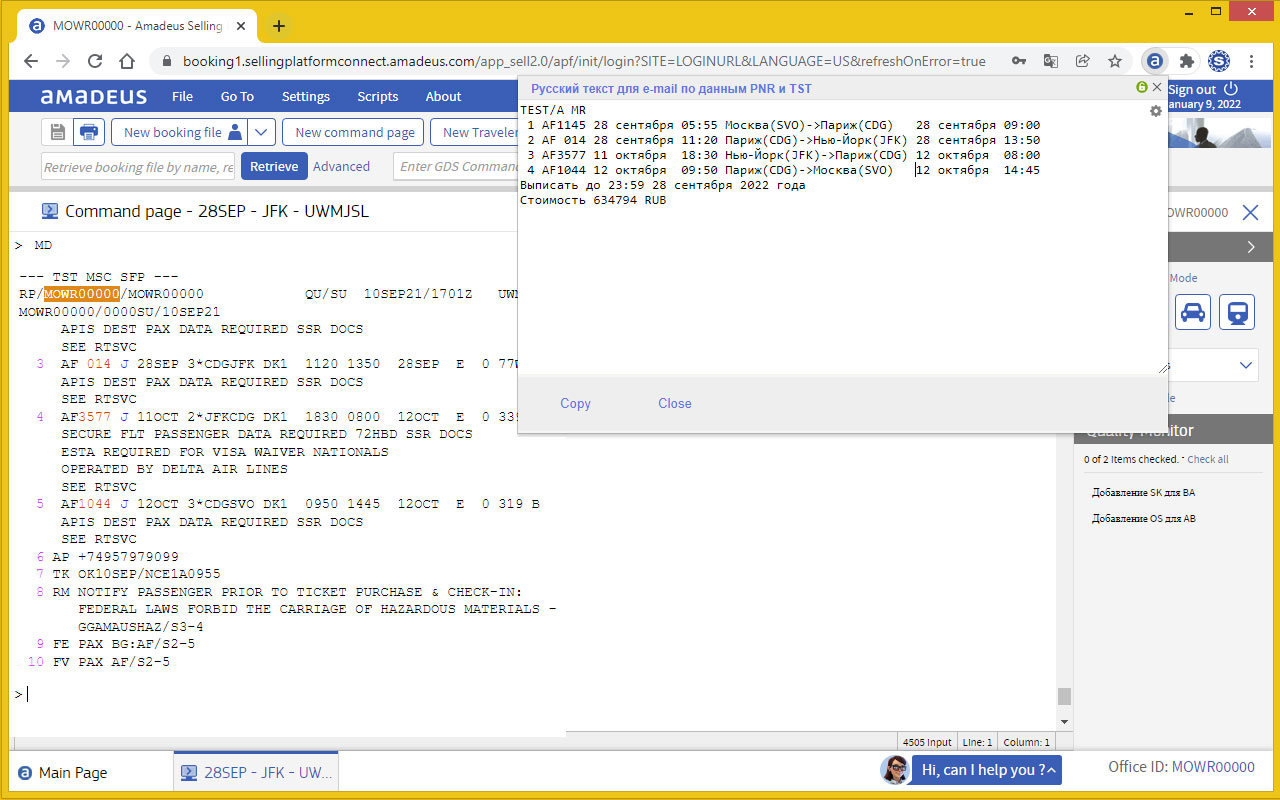Click the print icon in the toolbar

88,132
